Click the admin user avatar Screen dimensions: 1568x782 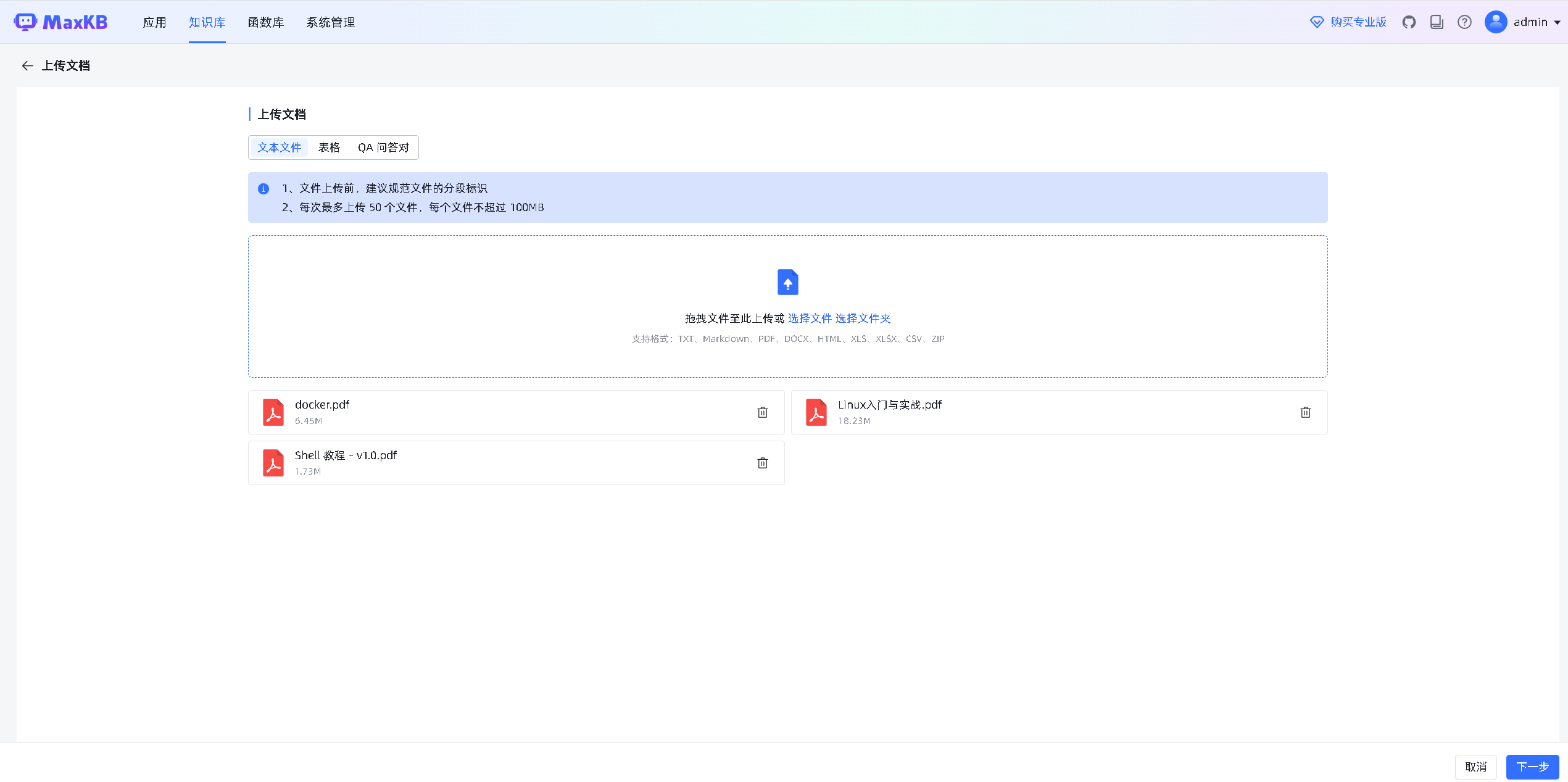1495,22
